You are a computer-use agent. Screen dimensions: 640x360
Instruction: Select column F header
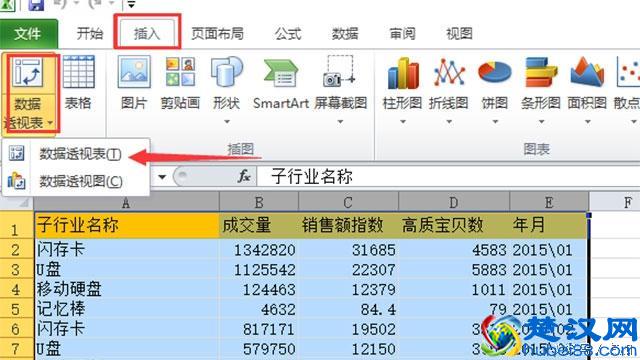tap(615, 202)
